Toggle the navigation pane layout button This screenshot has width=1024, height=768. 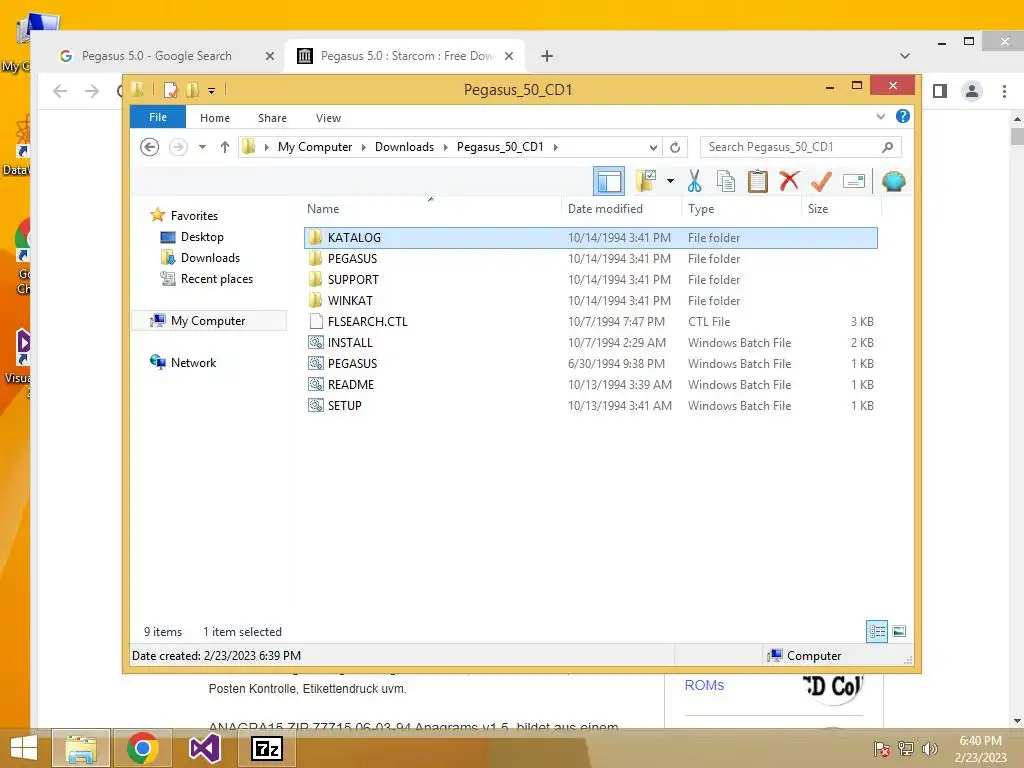(609, 181)
